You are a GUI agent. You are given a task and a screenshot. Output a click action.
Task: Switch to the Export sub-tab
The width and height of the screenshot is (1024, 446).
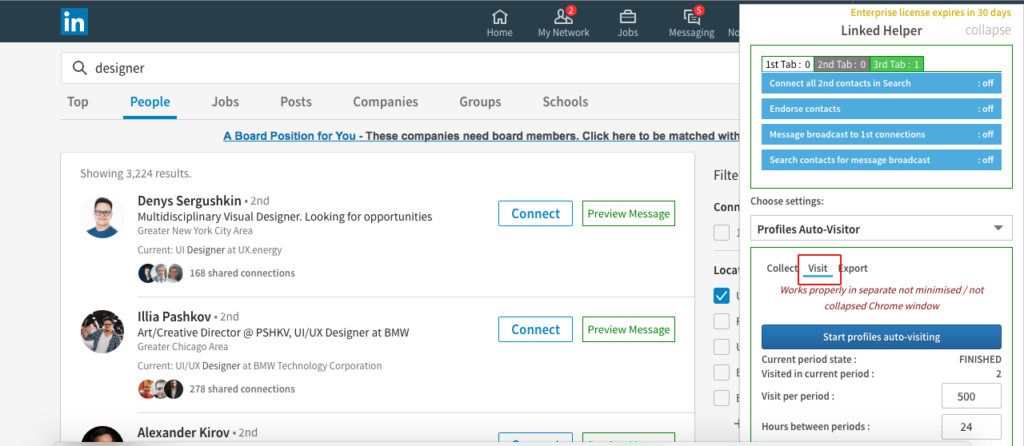(x=853, y=268)
